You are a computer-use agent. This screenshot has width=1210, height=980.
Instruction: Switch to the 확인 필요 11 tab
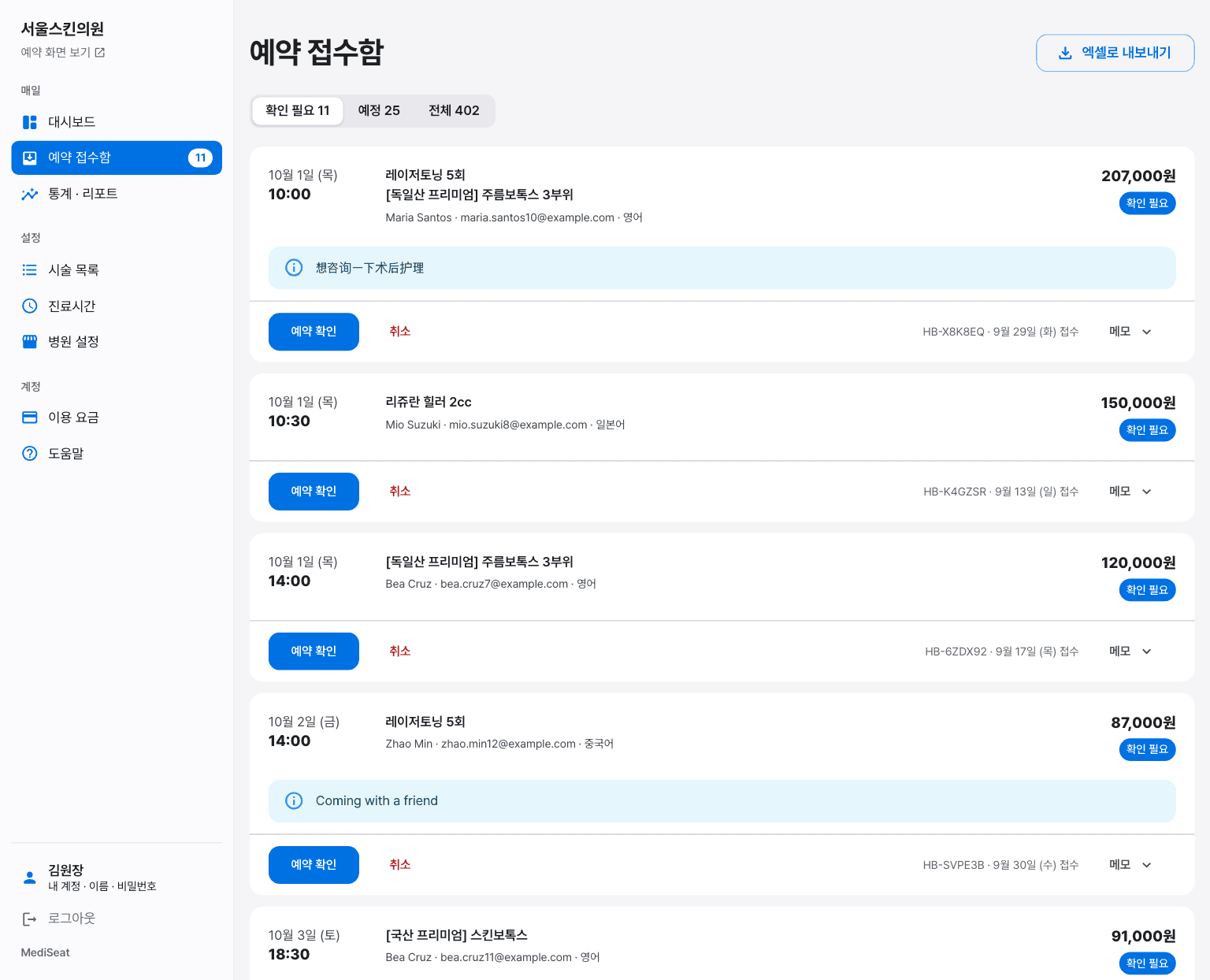pyautogui.click(x=298, y=111)
